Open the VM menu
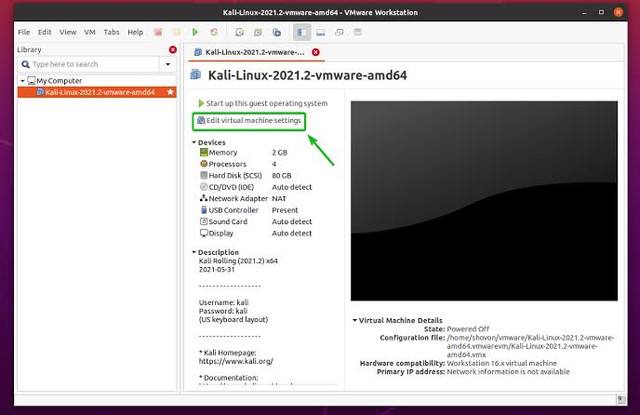This screenshot has height=415, width=640. click(x=90, y=32)
